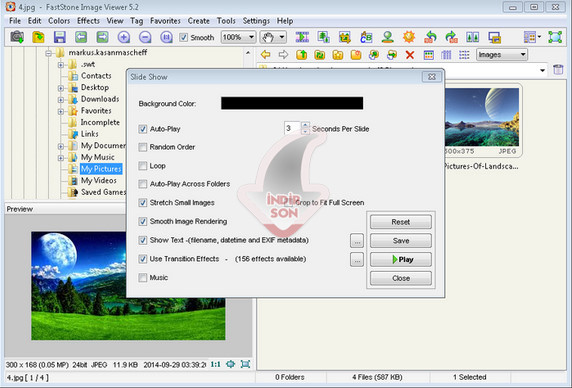
Task: Click the rotate left red arrow icon
Action: [430, 37]
